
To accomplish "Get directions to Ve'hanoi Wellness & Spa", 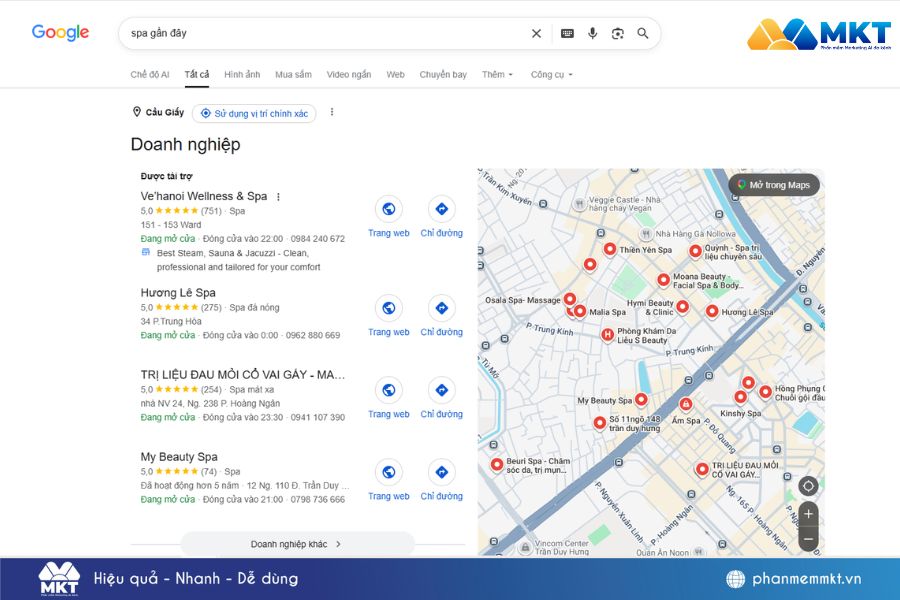I will pyautogui.click(x=441, y=209).
